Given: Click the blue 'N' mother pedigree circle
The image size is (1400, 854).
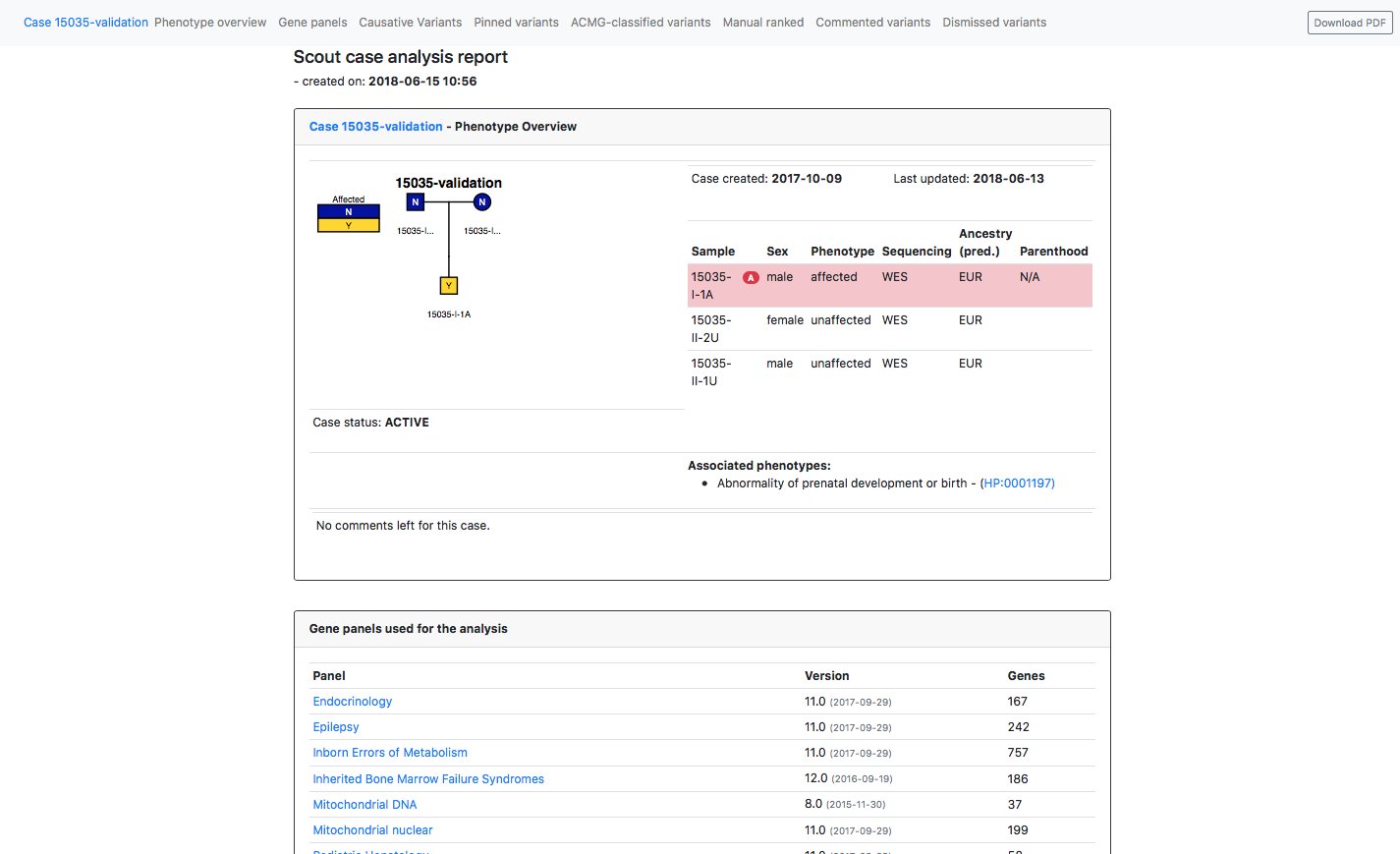Looking at the screenshot, I should click(482, 202).
